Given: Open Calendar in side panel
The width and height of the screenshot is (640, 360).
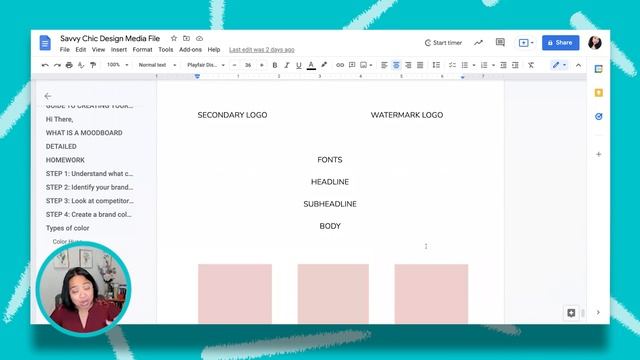Looking at the screenshot, I should pos(598,69).
